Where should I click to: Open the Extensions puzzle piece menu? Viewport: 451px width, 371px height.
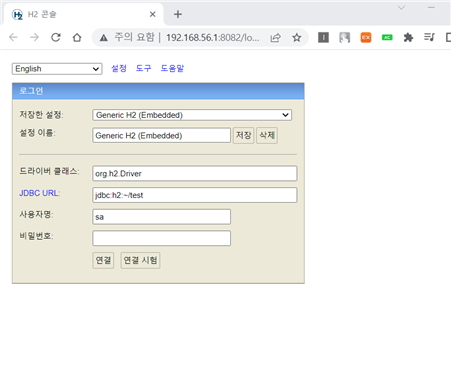click(408, 37)
